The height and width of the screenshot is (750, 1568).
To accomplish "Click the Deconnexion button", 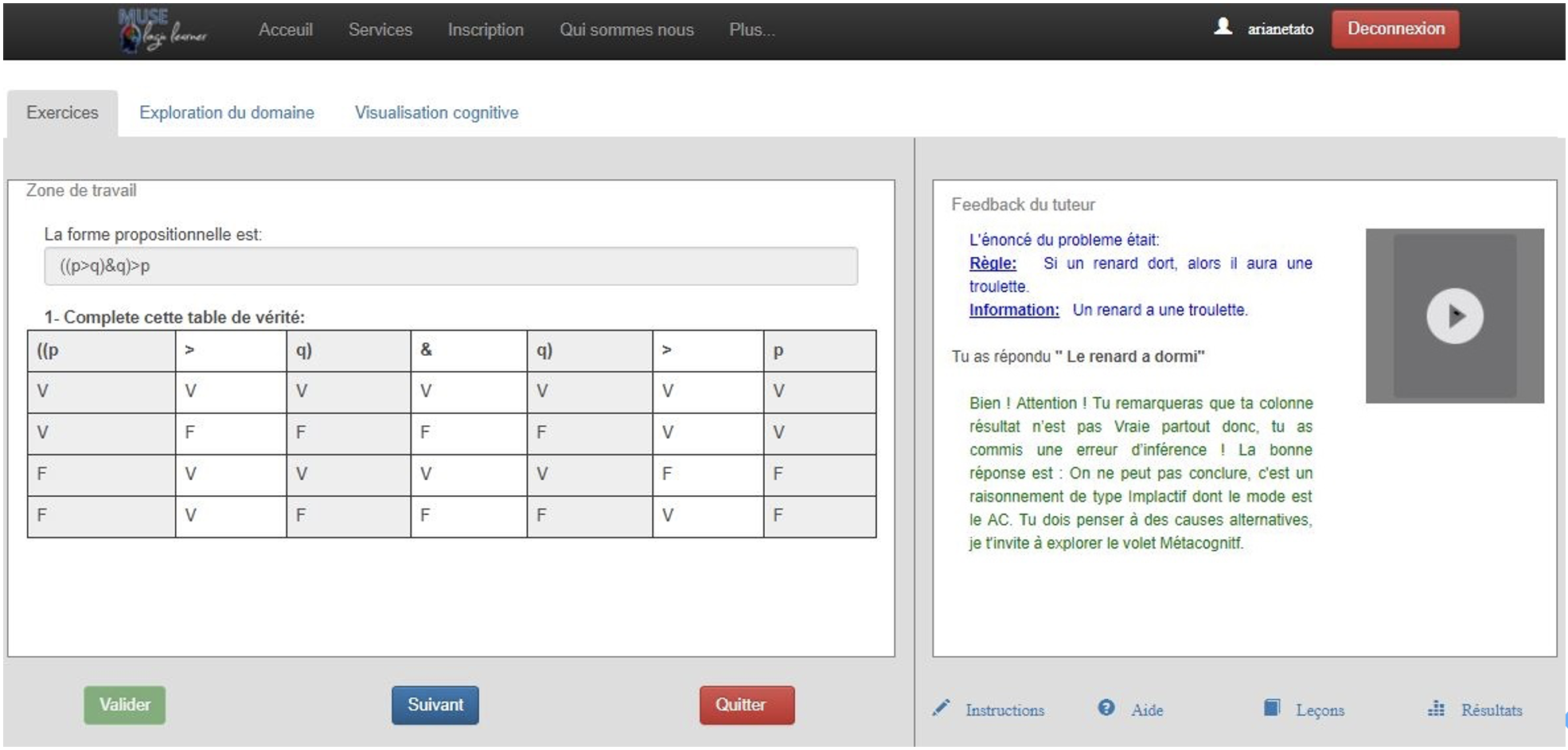I will point(1395,29).
